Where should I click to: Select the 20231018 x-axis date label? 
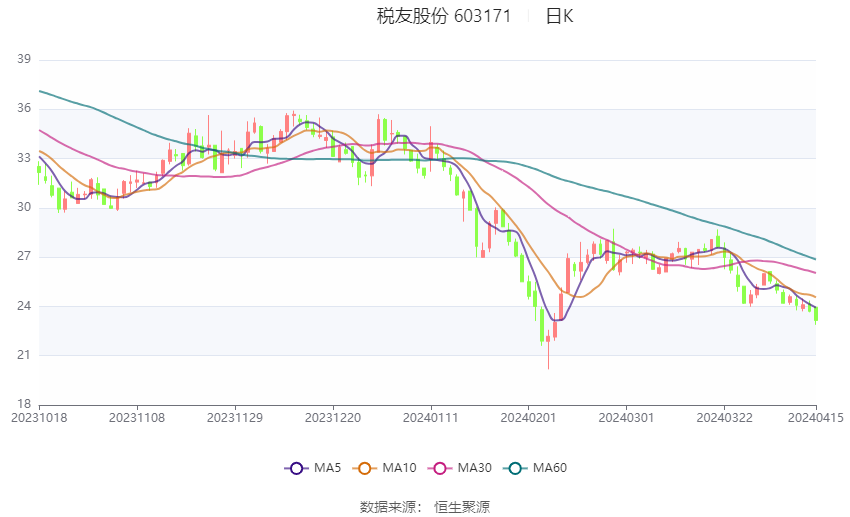[39, 418]
